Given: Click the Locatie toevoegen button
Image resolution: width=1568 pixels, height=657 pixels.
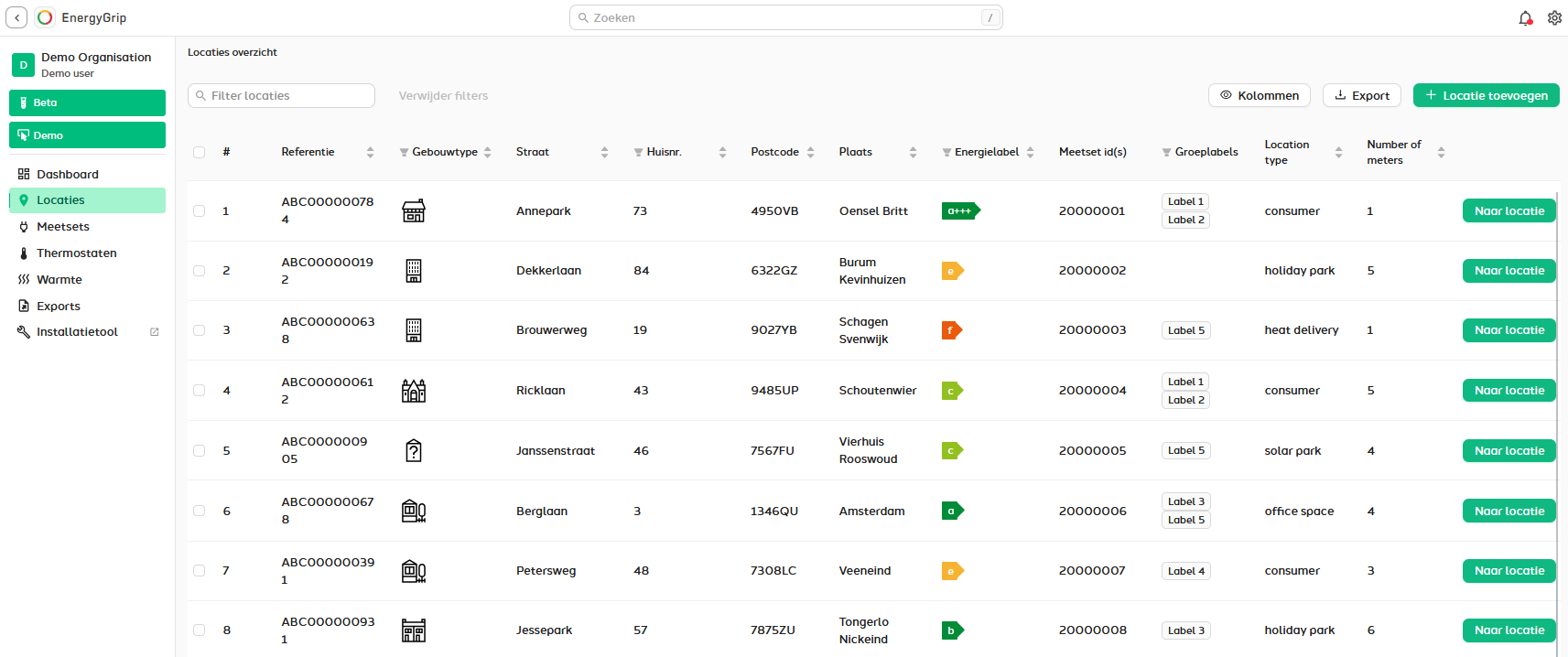Looking at the screenshot, I should pos(1486,95).
